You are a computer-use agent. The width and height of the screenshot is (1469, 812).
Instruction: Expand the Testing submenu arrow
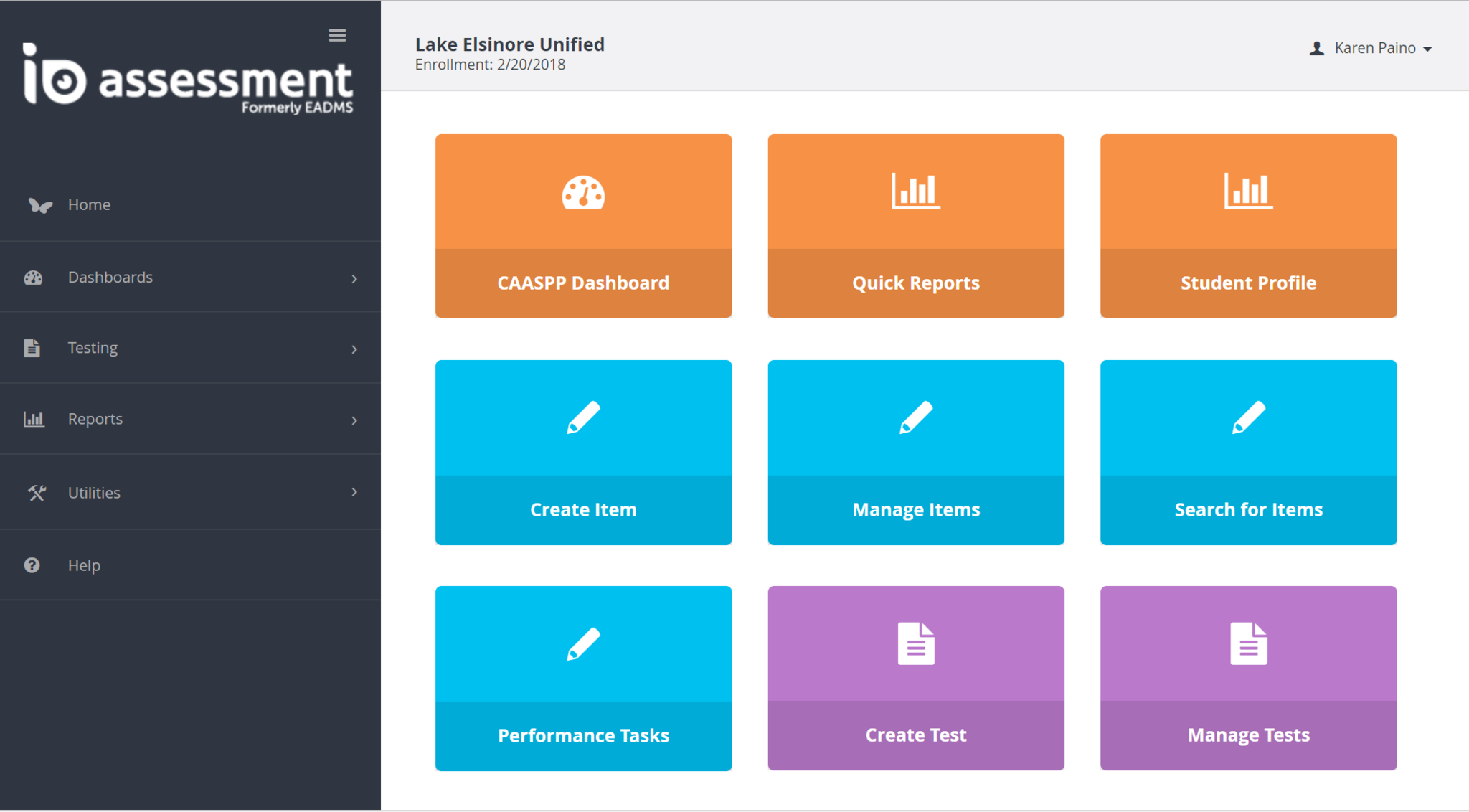[x=354, y=349]
